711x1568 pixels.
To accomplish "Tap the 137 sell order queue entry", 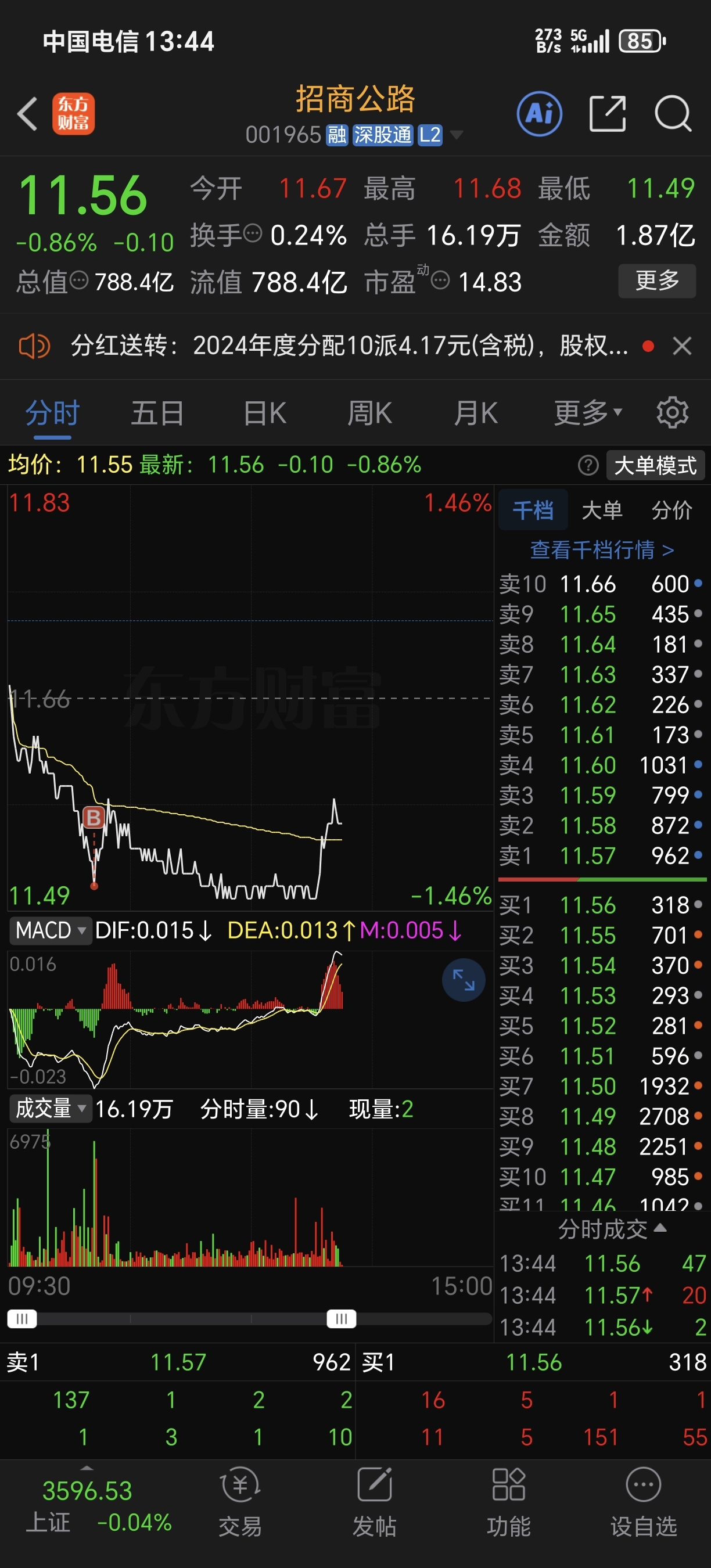I will tap(71, 1400).
